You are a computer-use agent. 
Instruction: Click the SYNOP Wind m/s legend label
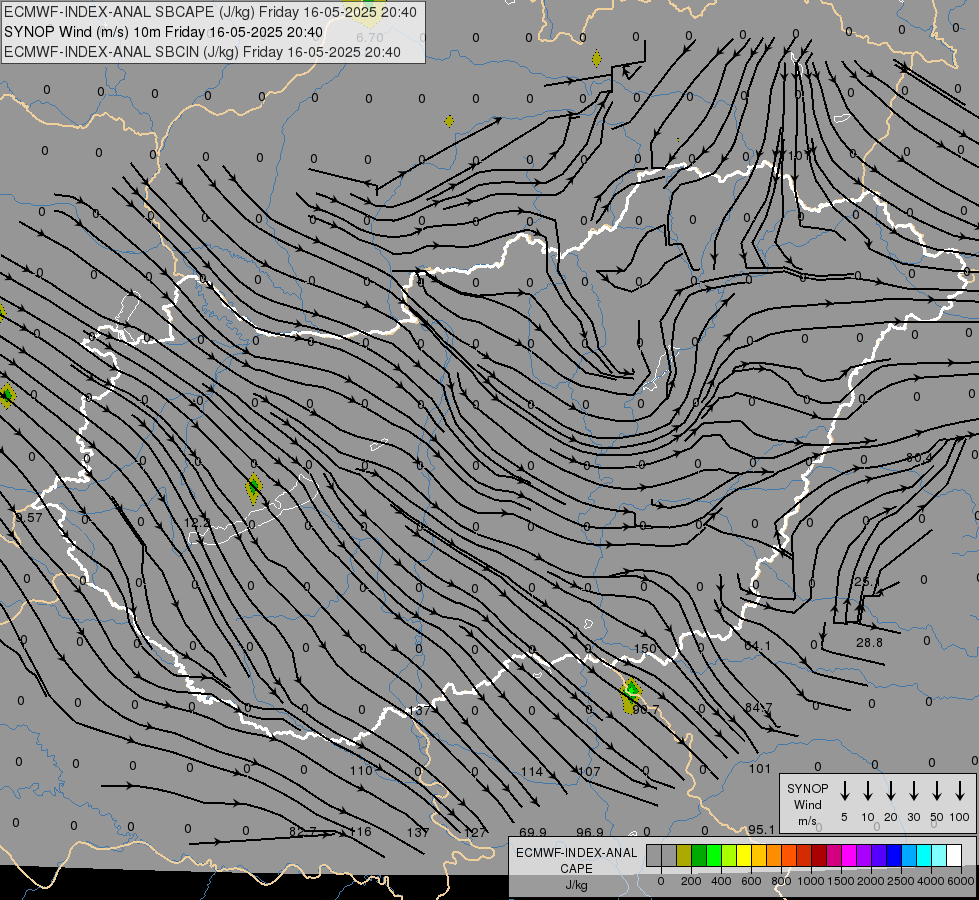click(807, 804)
